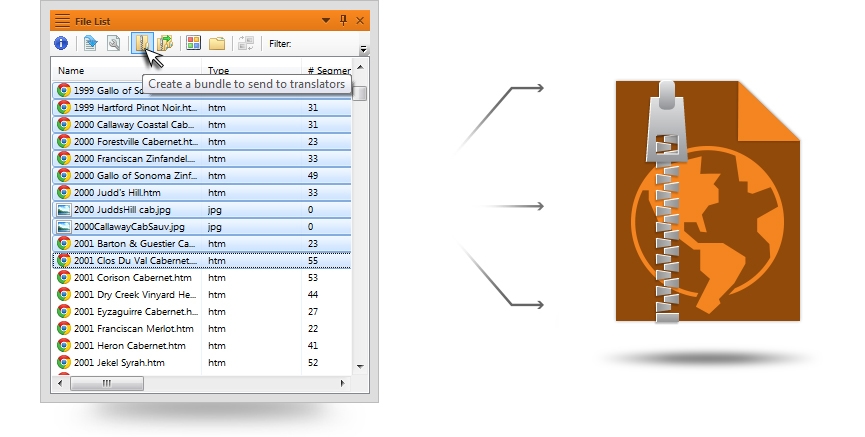Click vertical scrollbar down arrow
This screenshot has width=865, height=437.
(360, 366)
